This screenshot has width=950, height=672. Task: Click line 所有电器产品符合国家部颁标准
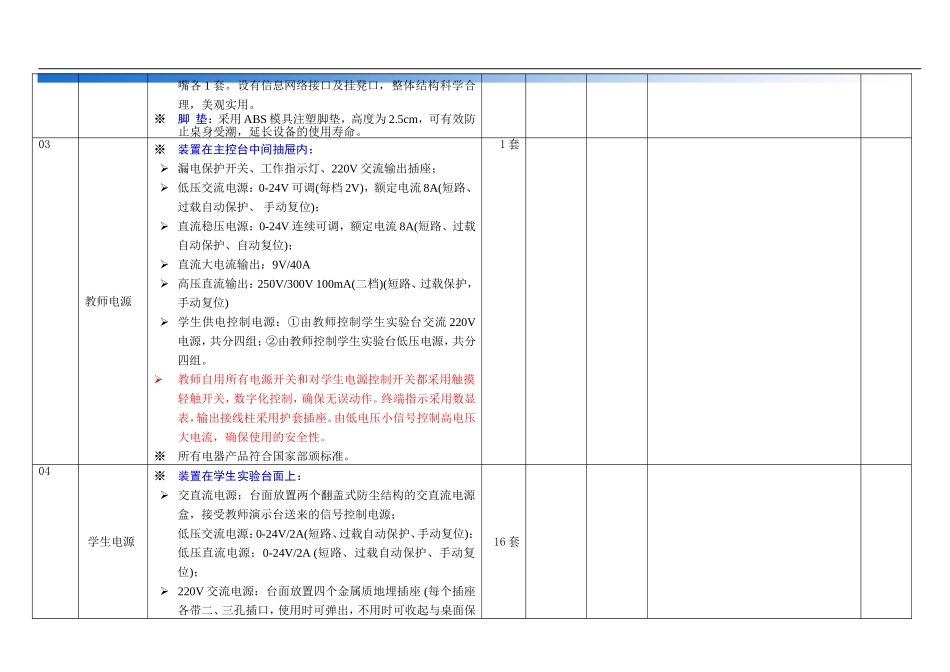(x=264, y=456)
